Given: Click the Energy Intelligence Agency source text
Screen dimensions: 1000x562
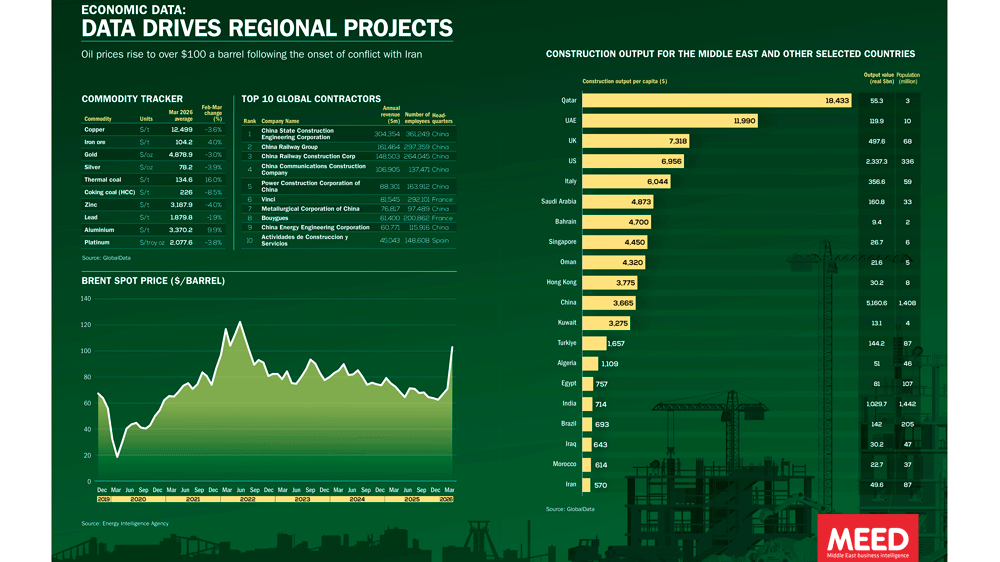Looking at the screenshot, I should tap(125, 523).
